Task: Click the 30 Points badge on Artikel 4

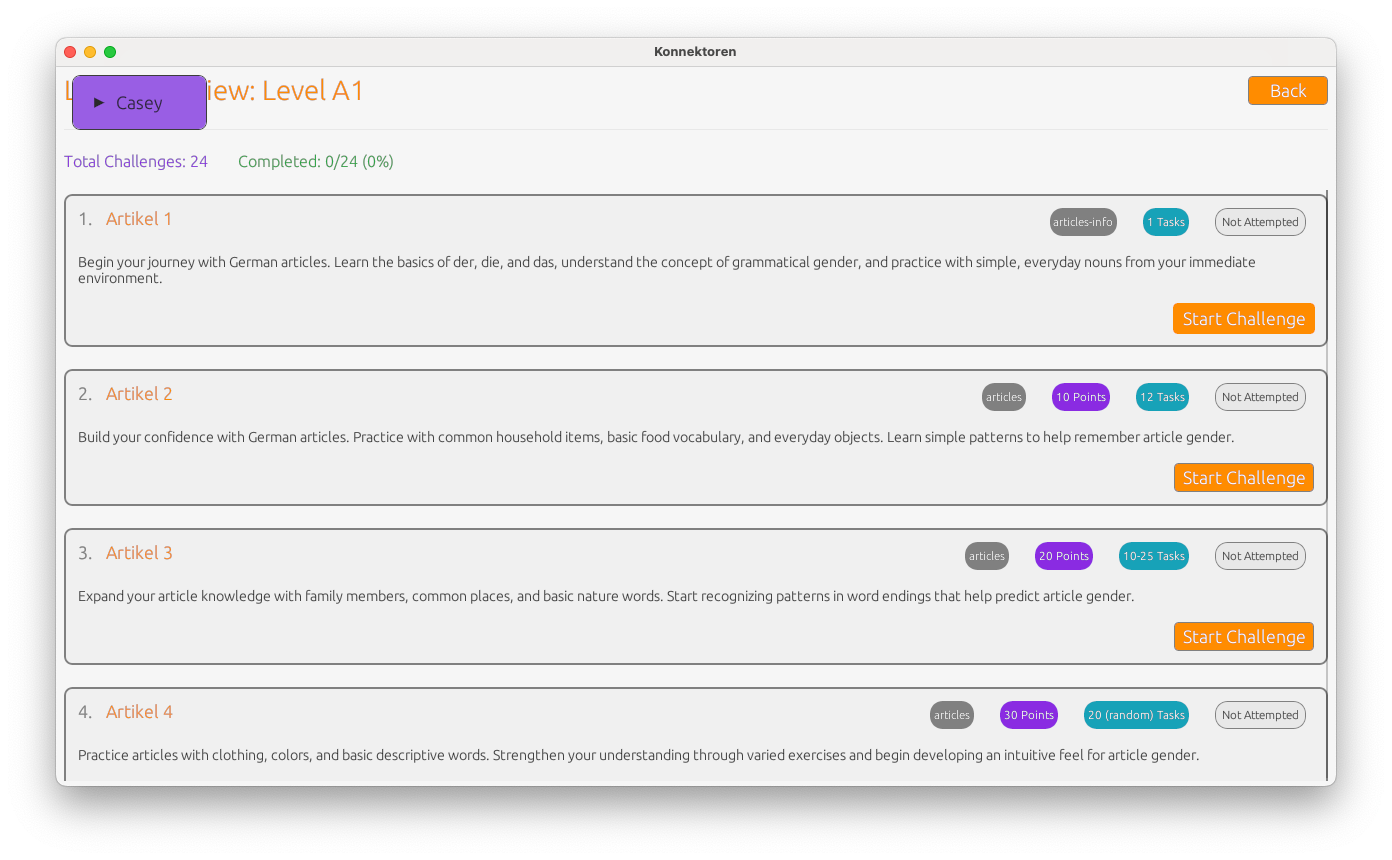Action: tap(1029, 715)
